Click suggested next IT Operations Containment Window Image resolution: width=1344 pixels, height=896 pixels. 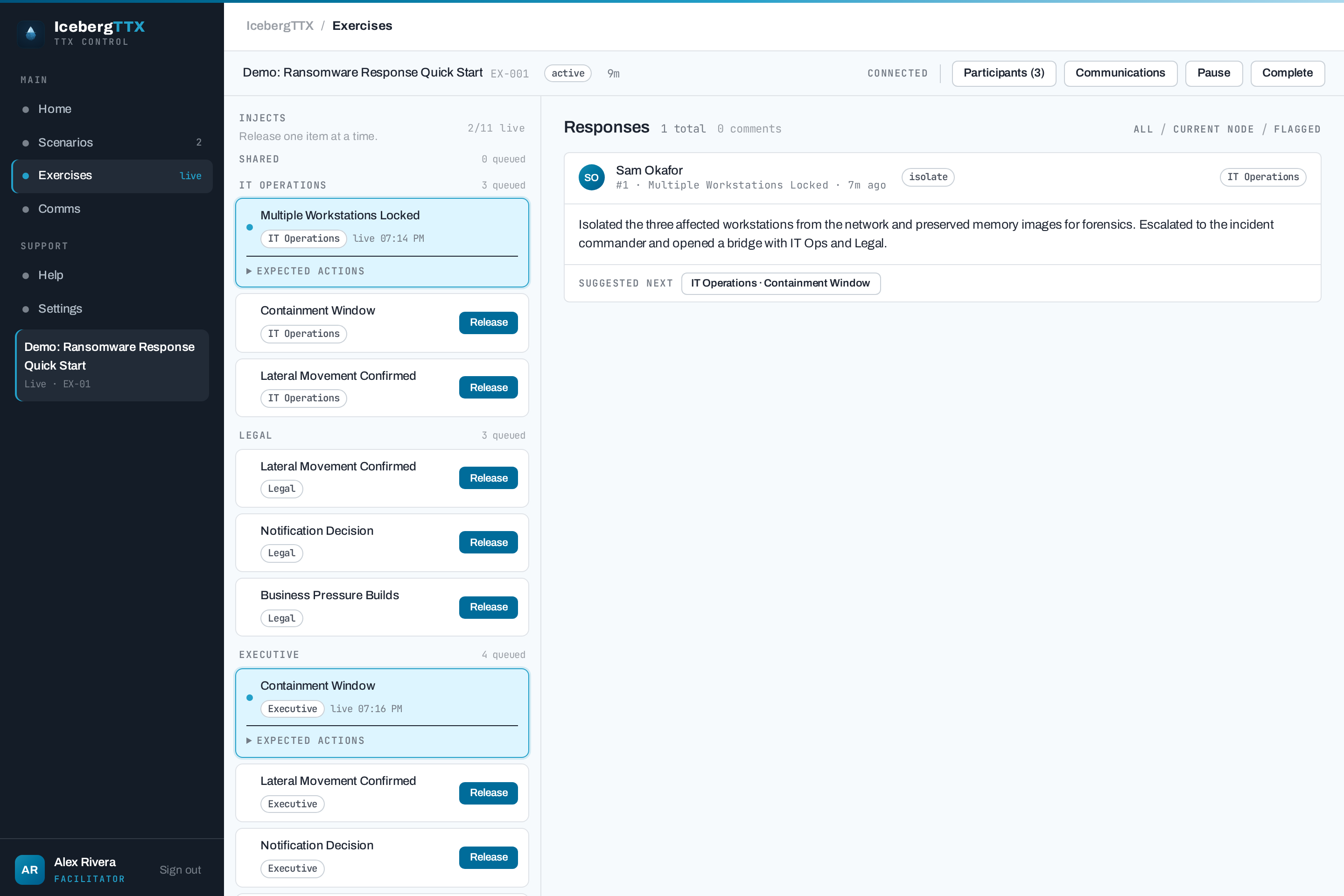(x=781, y=283)
